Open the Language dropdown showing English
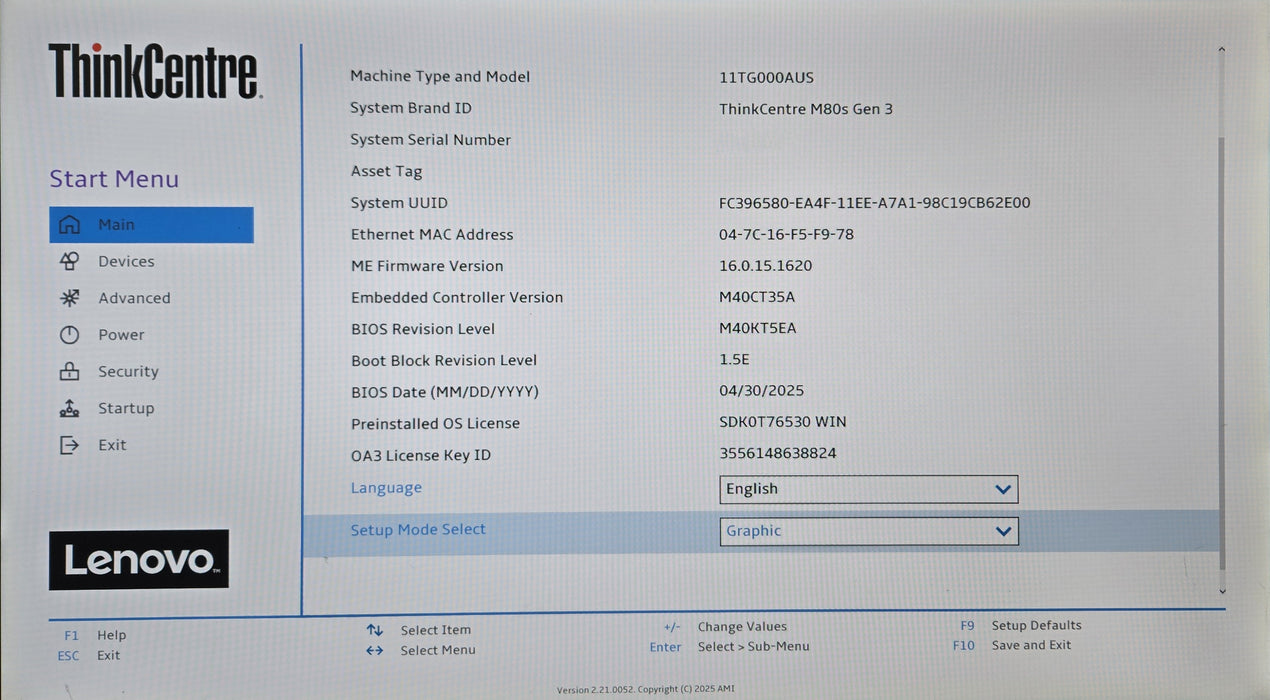This screenshot has height=700, width=1270. point(869,489)
